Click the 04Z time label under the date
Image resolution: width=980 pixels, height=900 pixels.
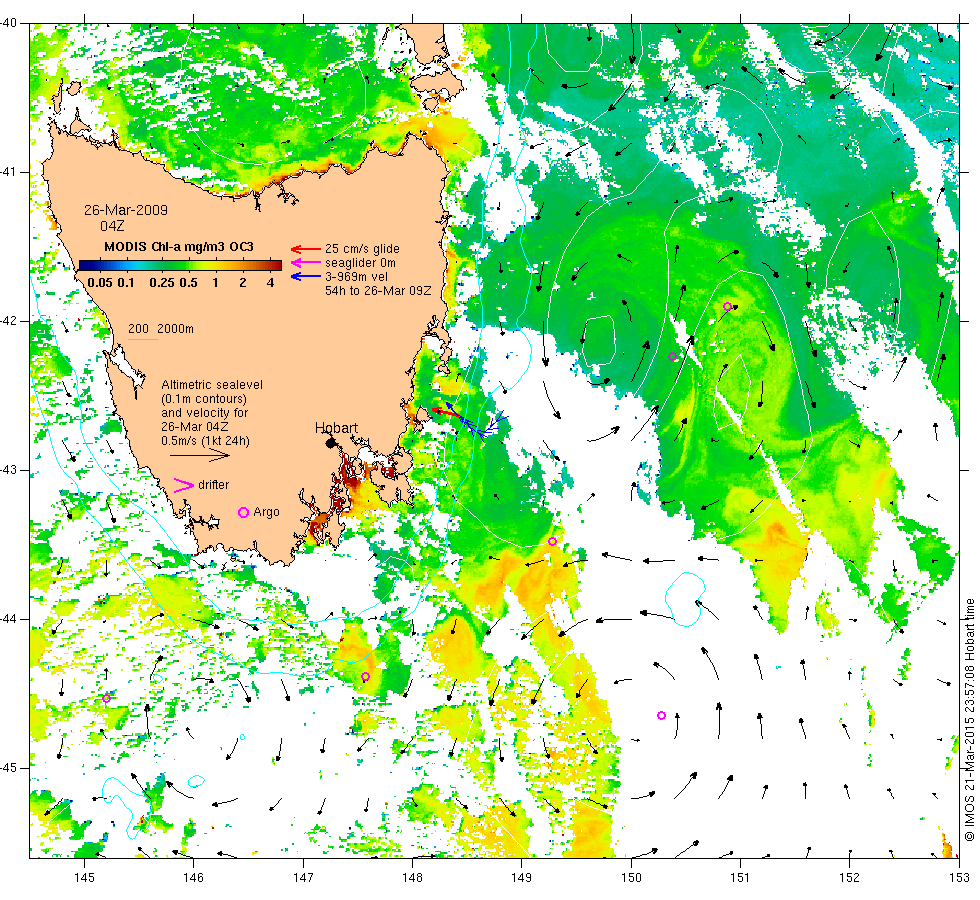[x=112, y=226]
